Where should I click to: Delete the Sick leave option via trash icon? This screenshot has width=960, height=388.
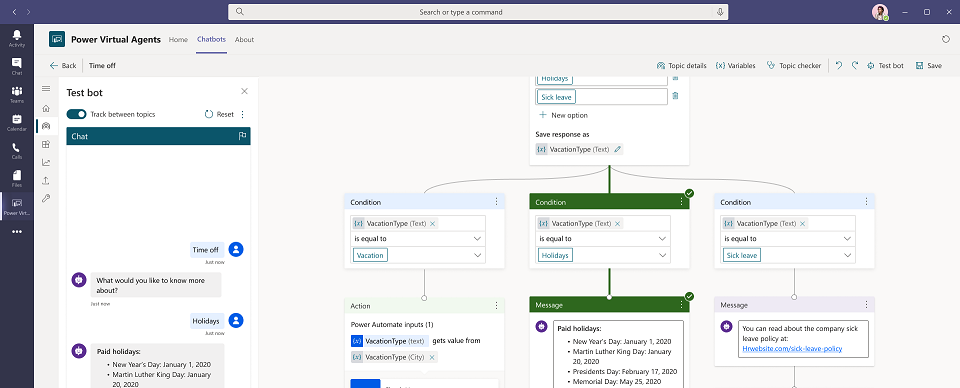(x=675, y=96)
